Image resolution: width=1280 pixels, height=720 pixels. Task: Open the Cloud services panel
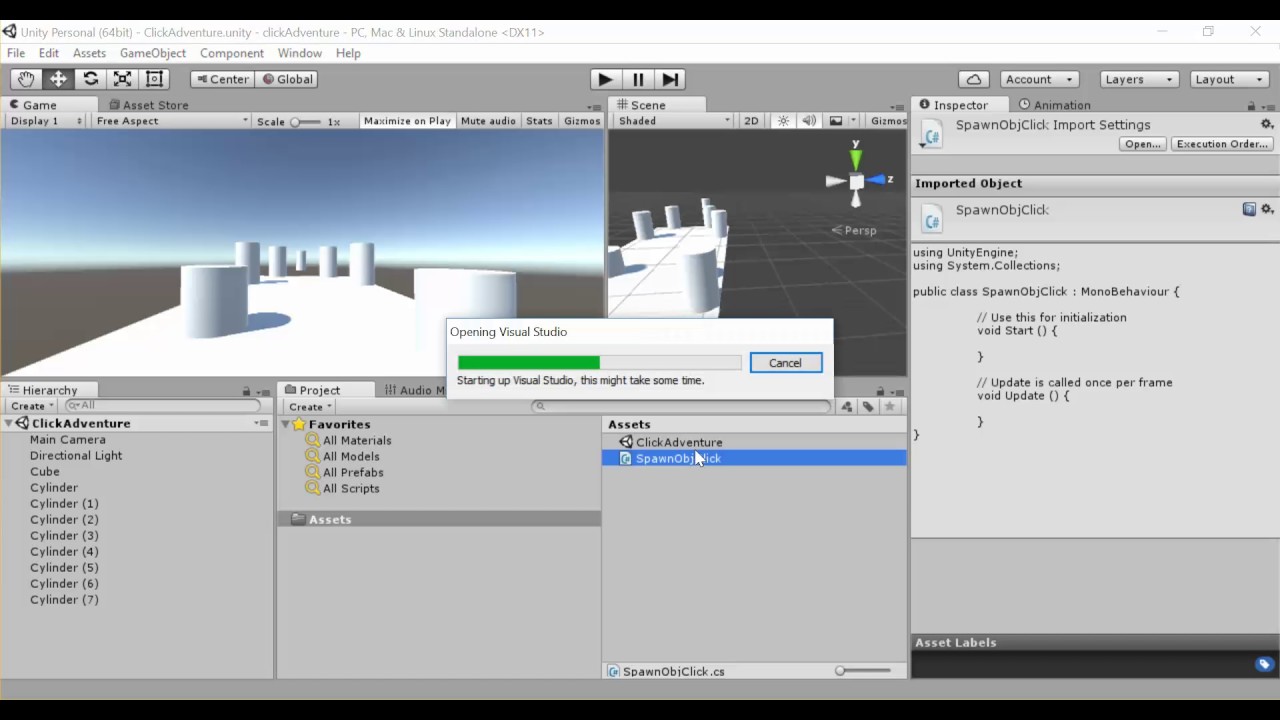coord(973,79)
